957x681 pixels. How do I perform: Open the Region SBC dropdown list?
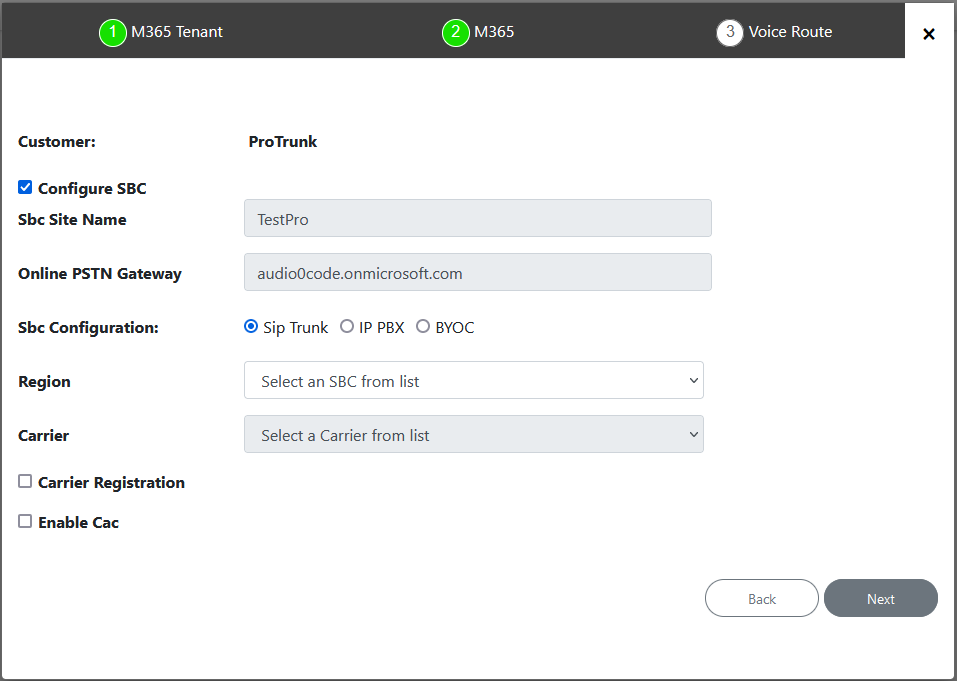click(x=473, y=380)
